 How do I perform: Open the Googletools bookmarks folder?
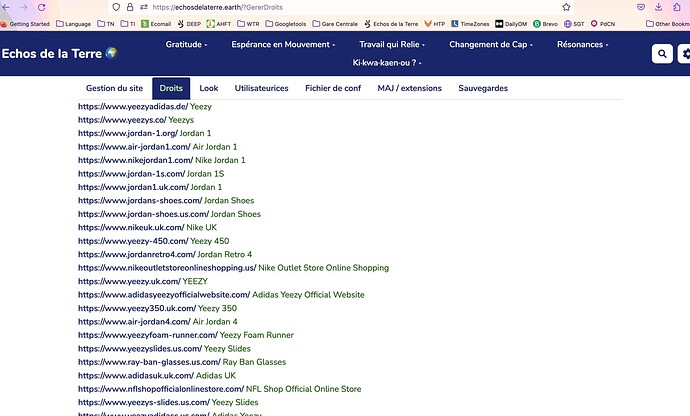coord(286,24)
